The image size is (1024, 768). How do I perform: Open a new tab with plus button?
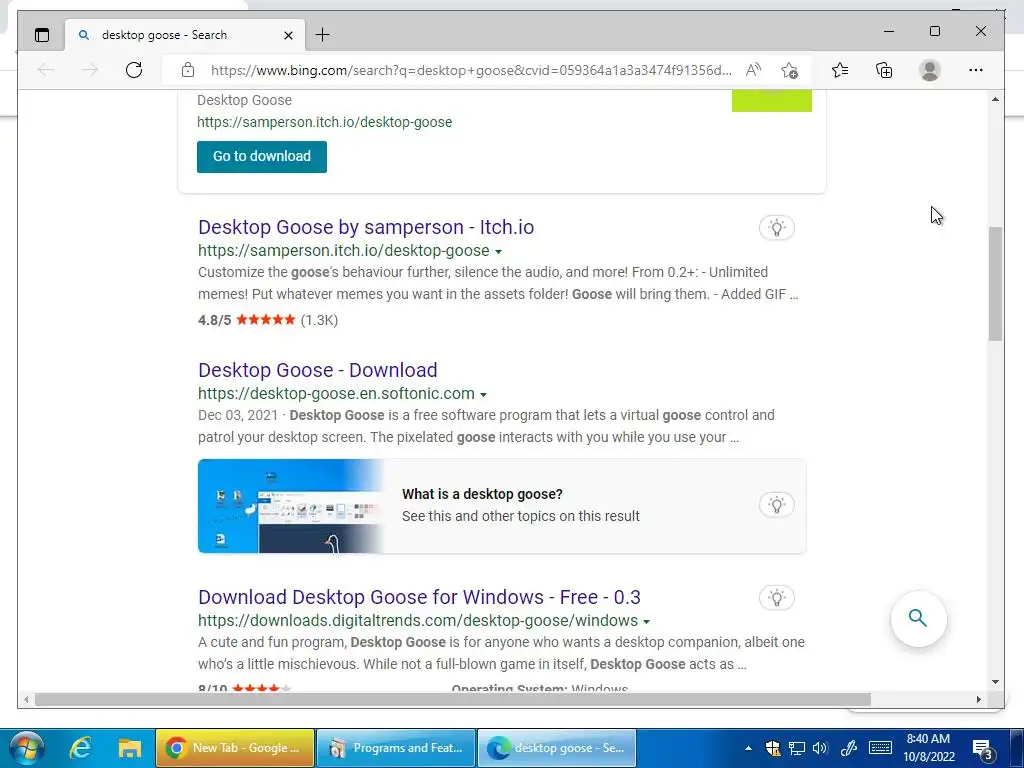323,35
